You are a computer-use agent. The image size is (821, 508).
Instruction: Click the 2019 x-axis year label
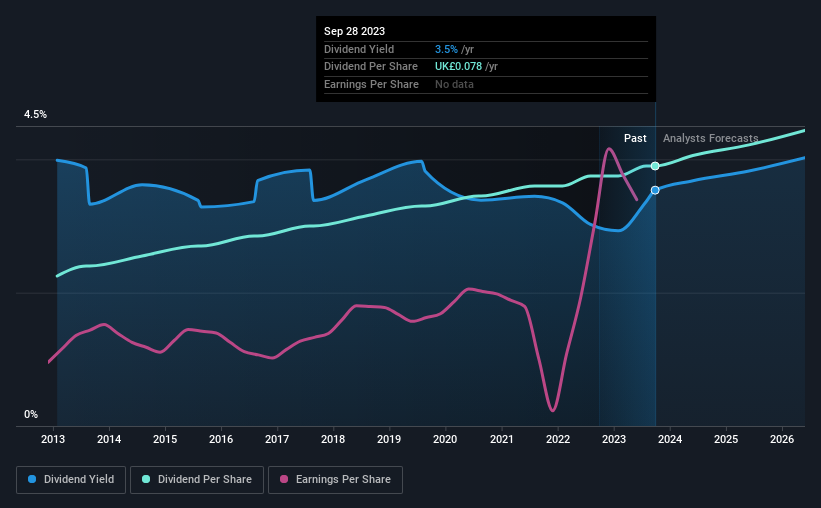[389, 439]
